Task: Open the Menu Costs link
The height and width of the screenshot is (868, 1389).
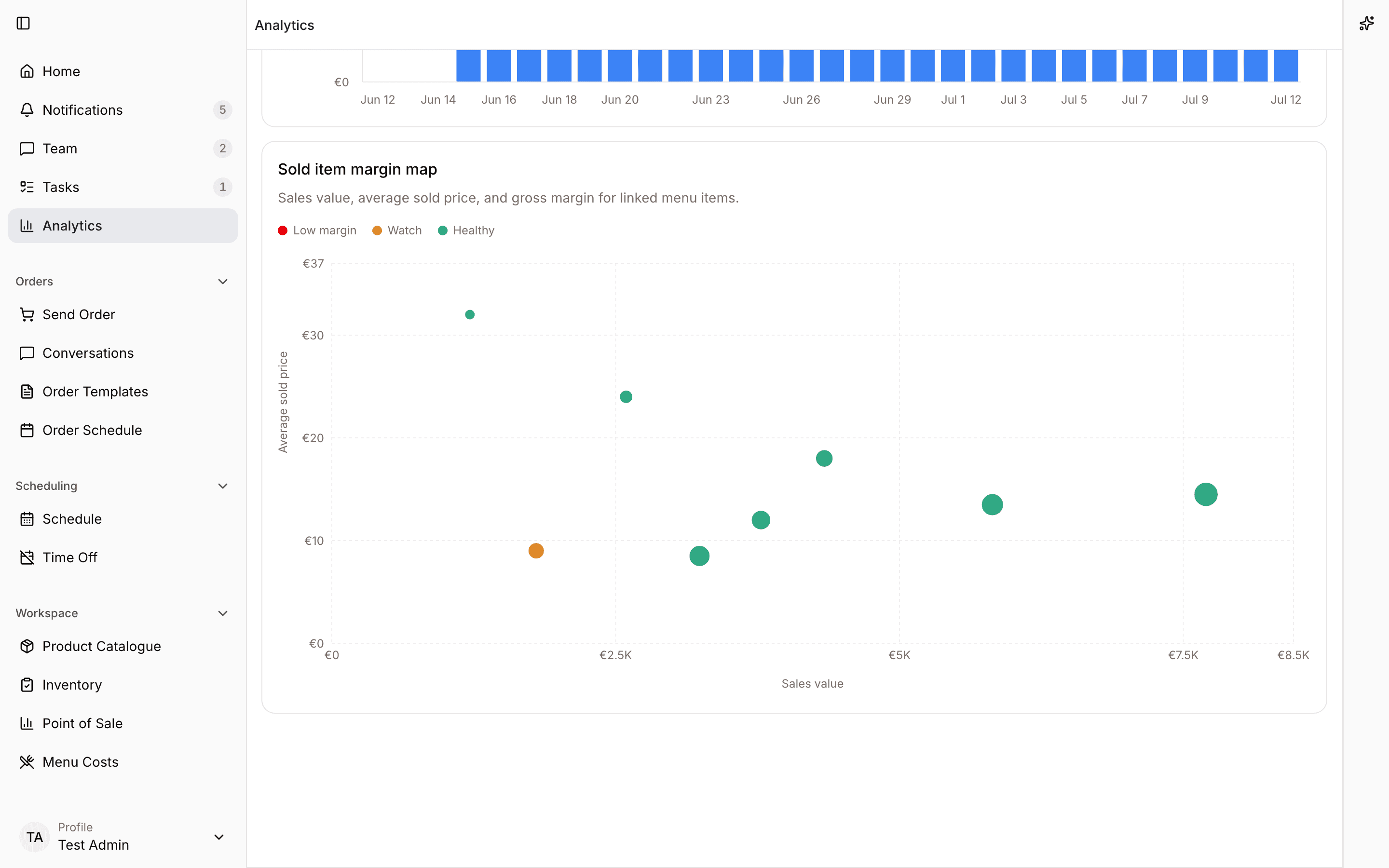Action: (123, 761)
